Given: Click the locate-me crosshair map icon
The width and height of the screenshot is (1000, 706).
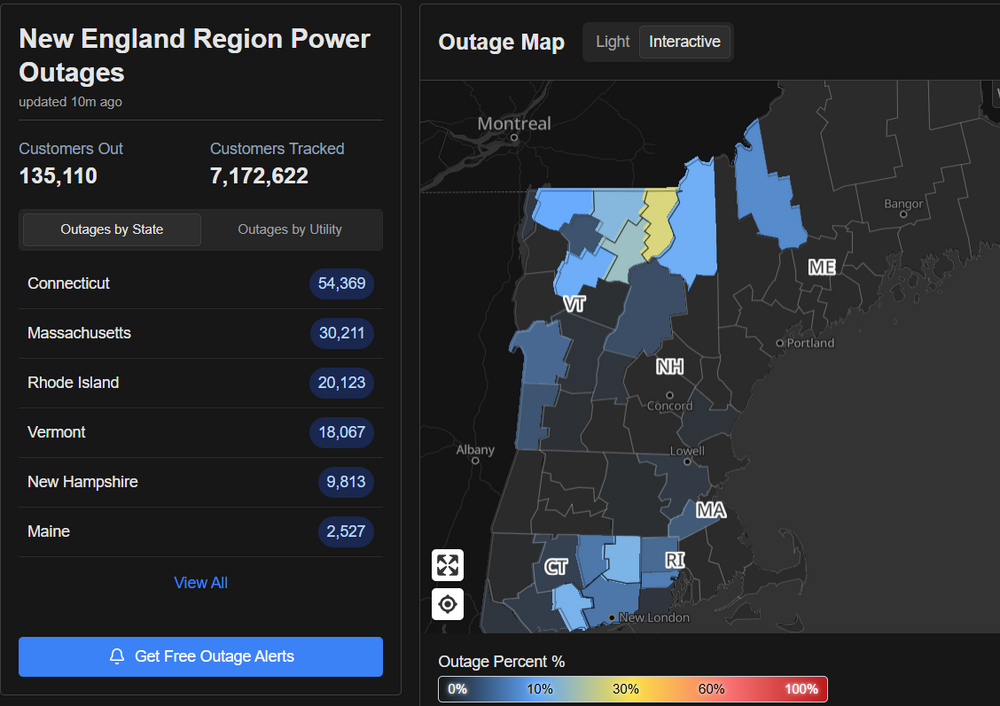Looking at the screenshot, I should click(x=447, y=604).
